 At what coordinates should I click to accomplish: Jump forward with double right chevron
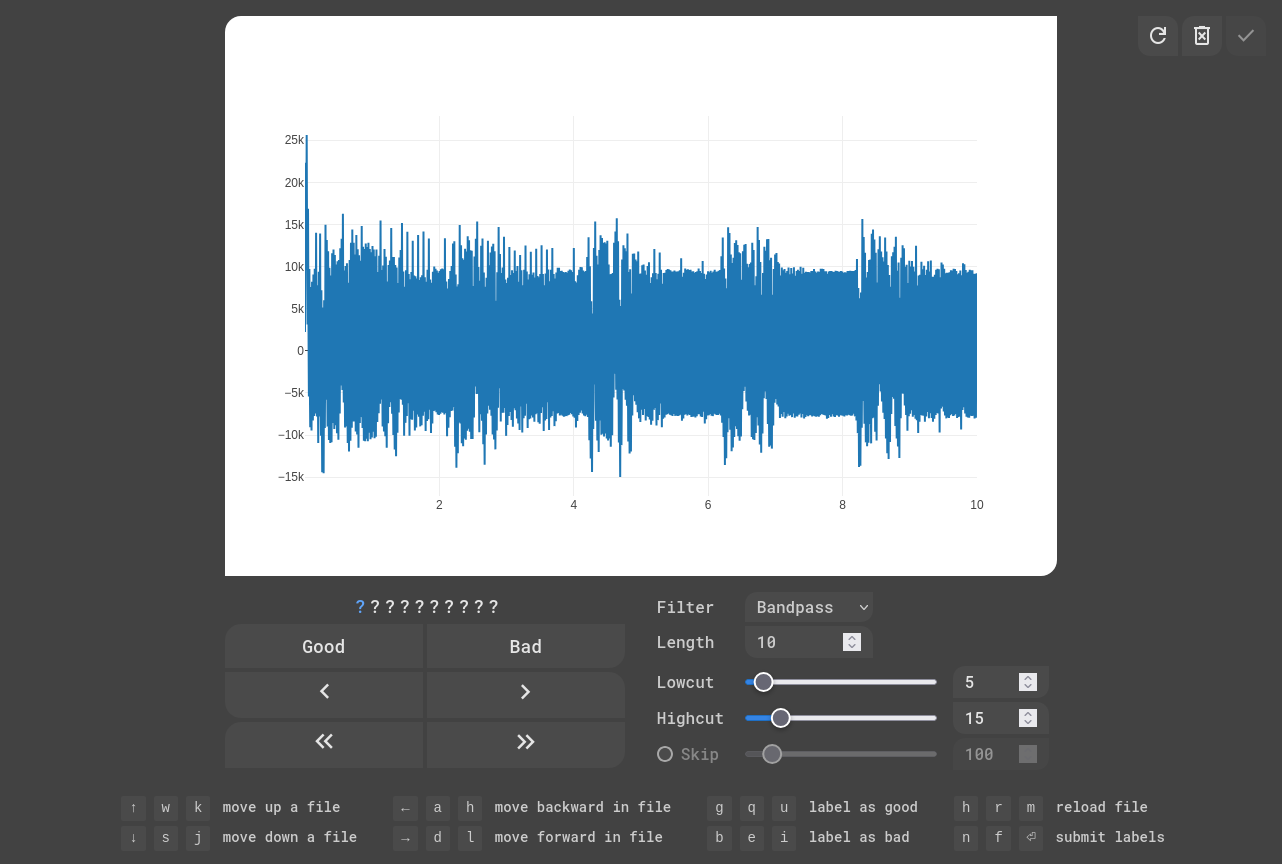525,741
